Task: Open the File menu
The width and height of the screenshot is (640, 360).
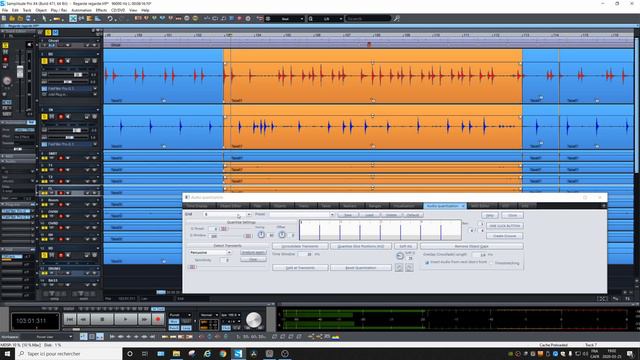Action: pyautogui.click(x=5, y=10)
